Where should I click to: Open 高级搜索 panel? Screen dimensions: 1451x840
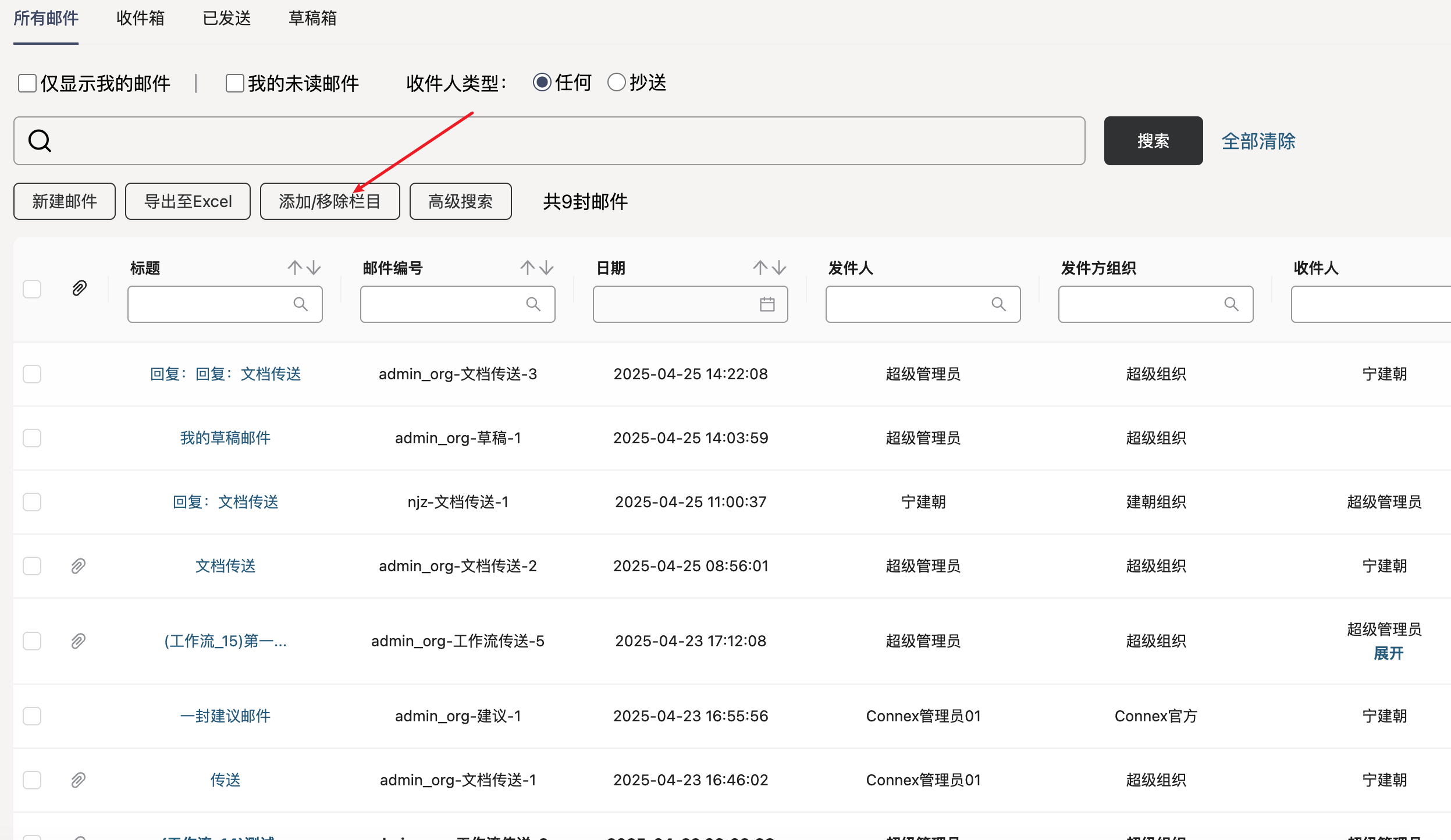[460, 202]
